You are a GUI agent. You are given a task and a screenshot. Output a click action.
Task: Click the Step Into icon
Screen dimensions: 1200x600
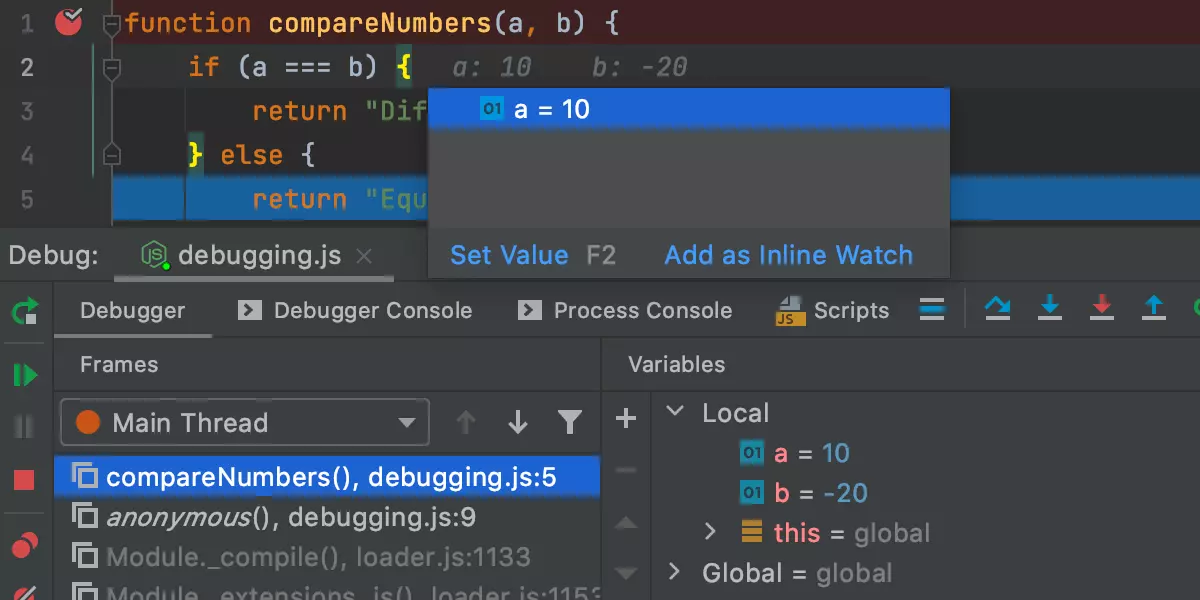click(x=1050, y=310)
